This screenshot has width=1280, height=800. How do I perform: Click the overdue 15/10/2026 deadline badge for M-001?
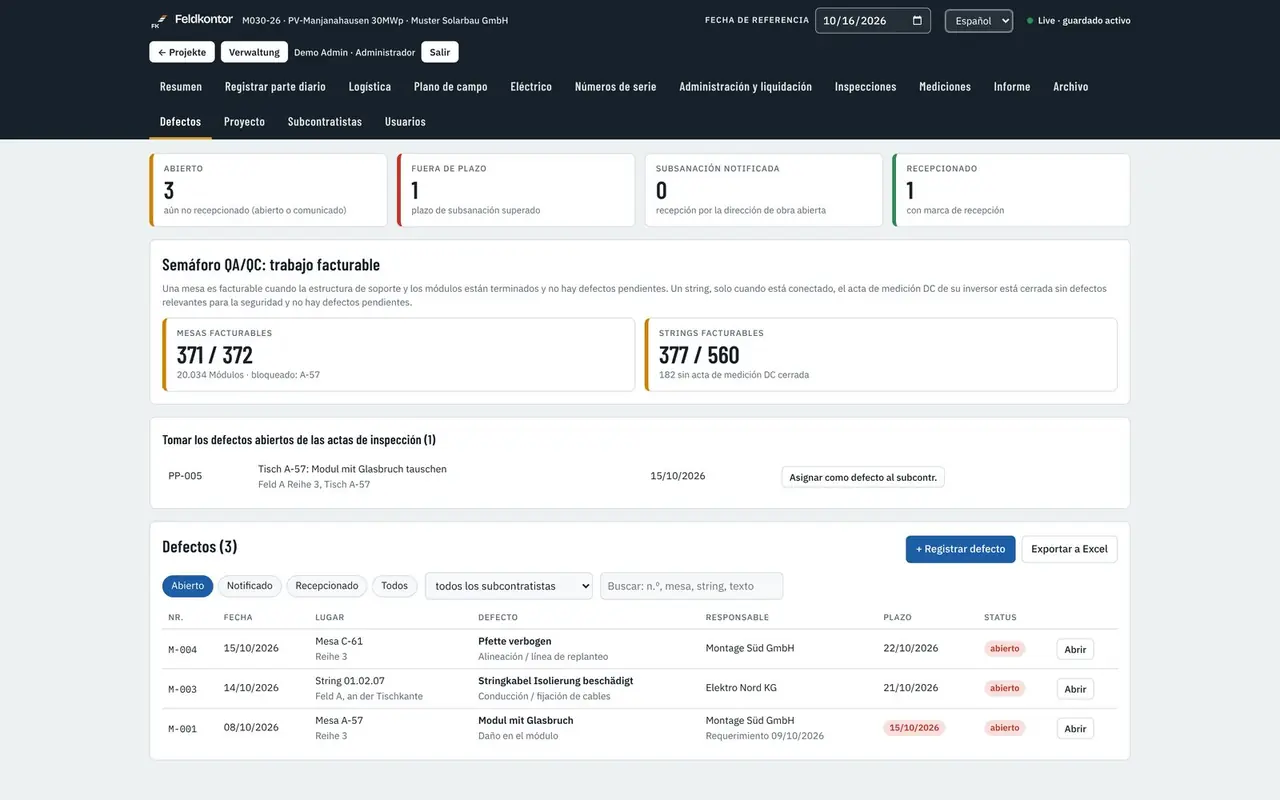[x=914, y=728]
